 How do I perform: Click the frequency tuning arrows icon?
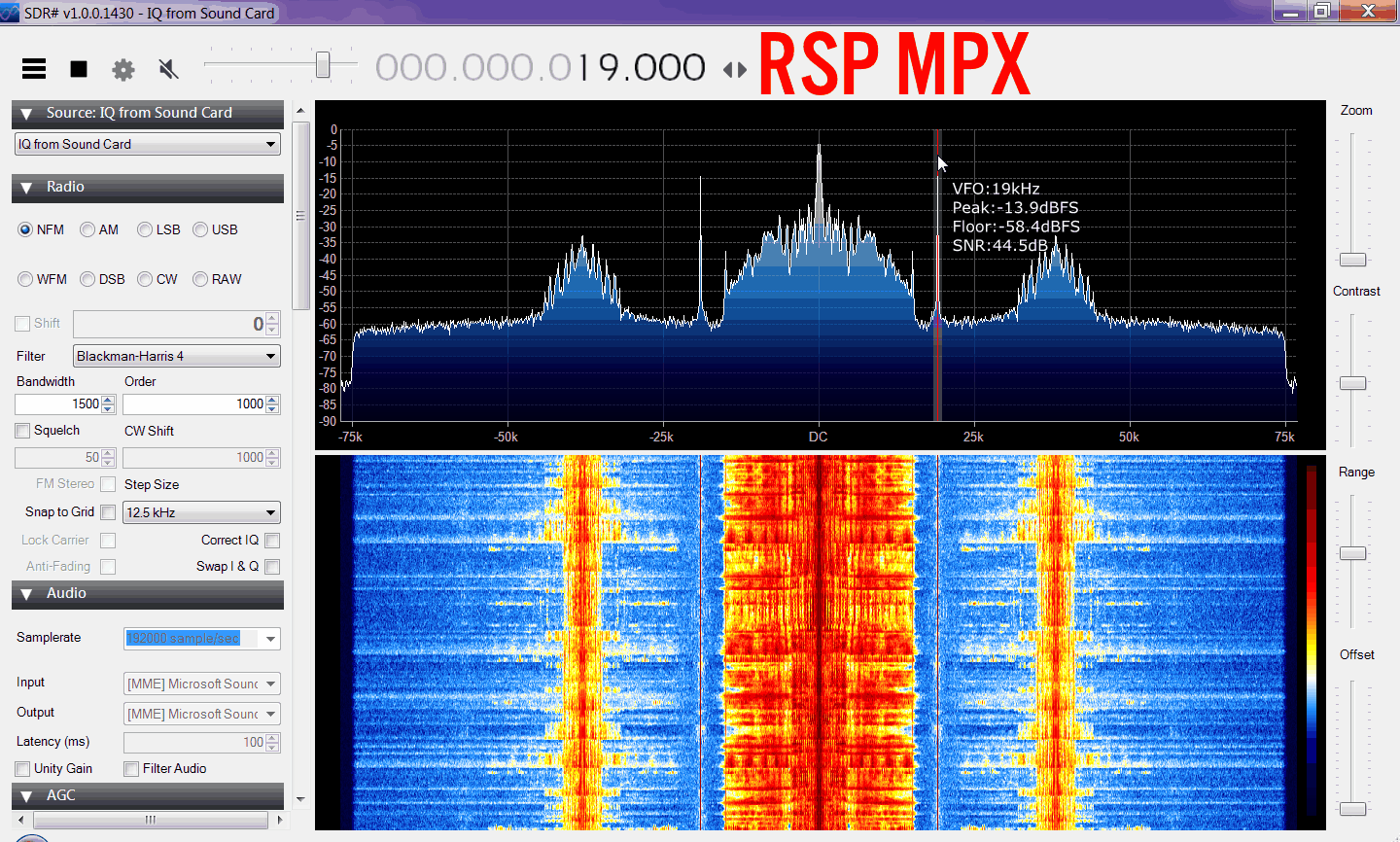[735, 70]
